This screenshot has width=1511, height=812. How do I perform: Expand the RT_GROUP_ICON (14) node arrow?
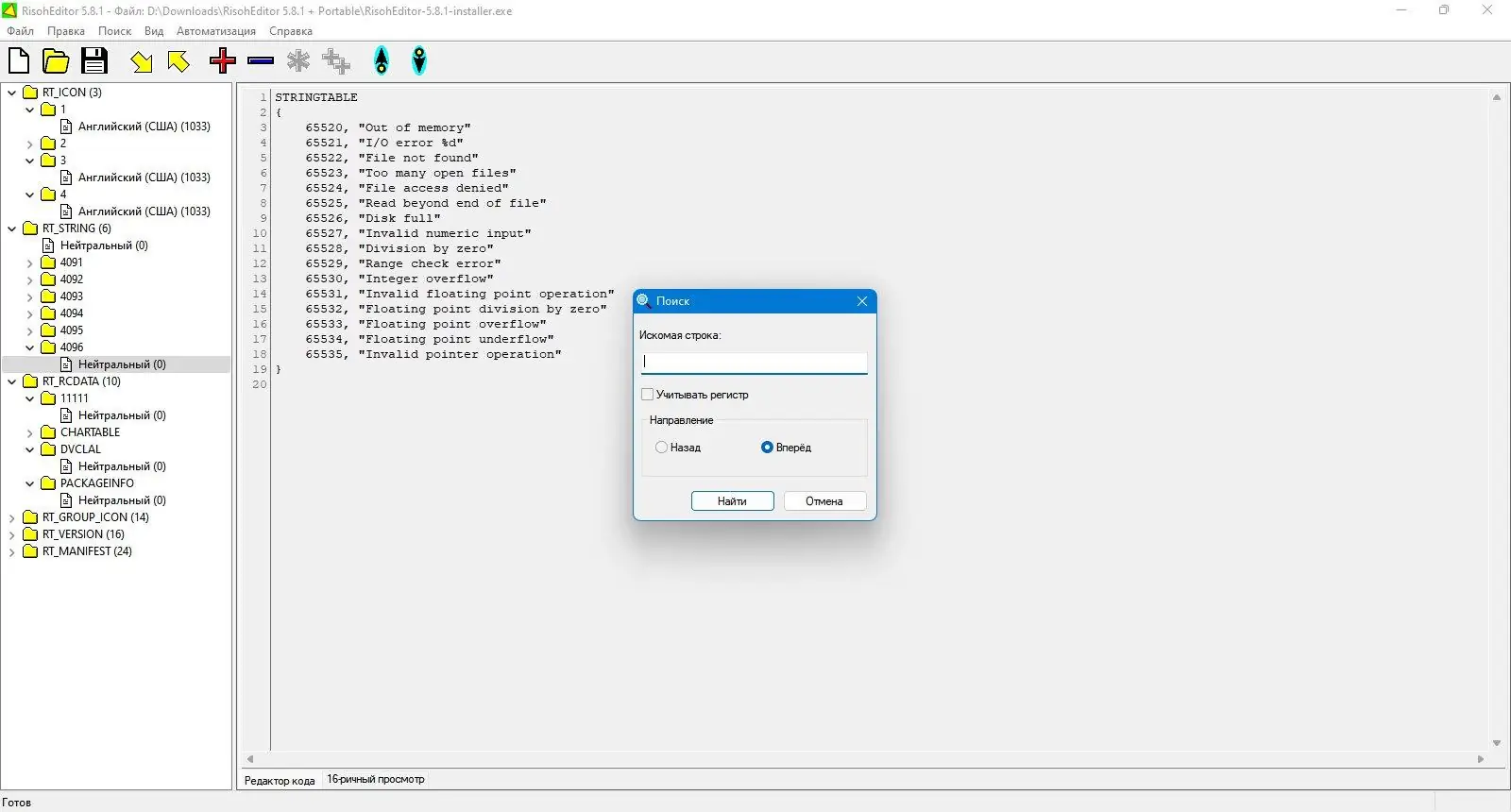pos(11,517)
